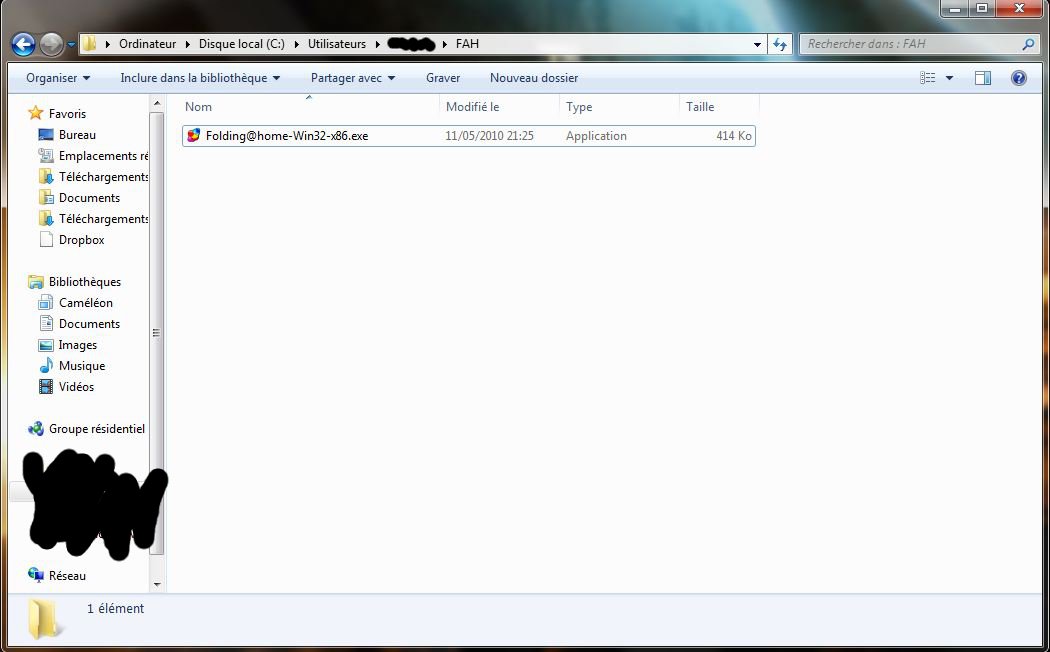Select Groupe résidentiel in navigation pane
Viewport: 1050px width, 652px height.
click(96, 429)
